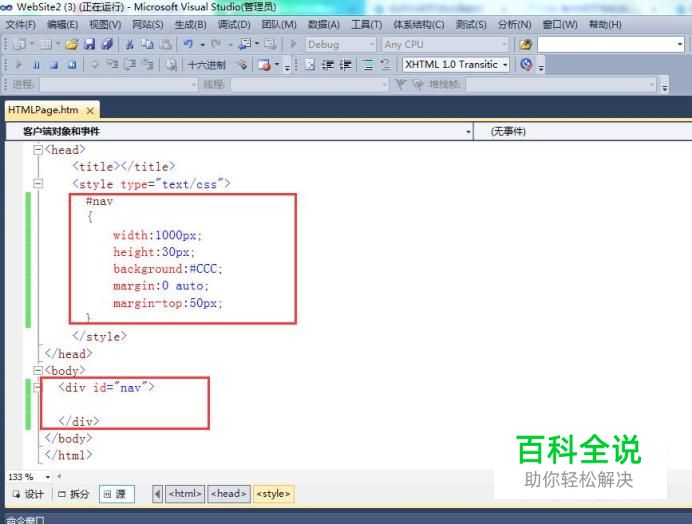The height and width of the screenshot is (524, 692).
Task: Click the find combo box input
Action: coord(611,44)
